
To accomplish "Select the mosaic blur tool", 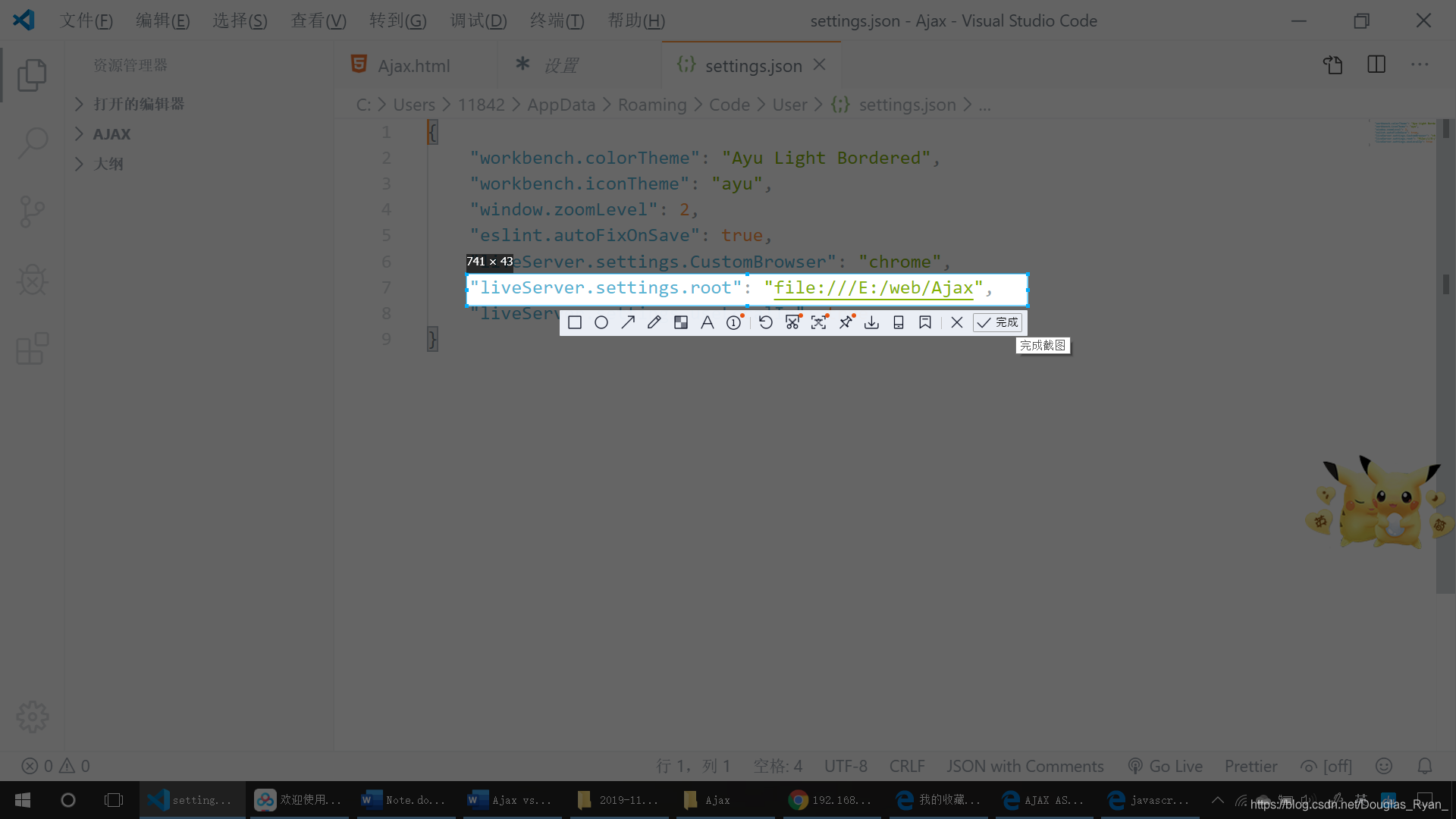I will [x=681, y=322].
